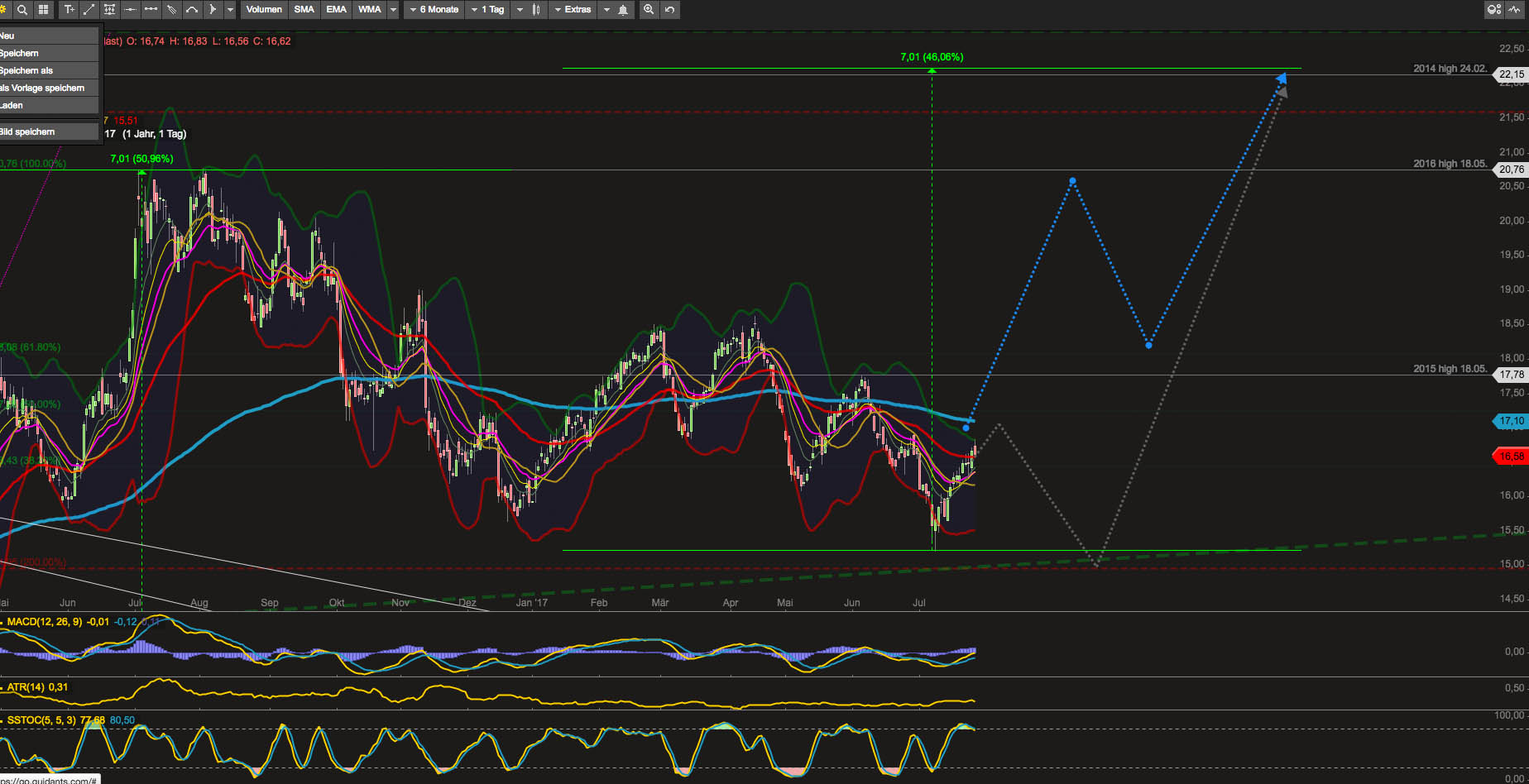Screen dimensions: 1529x784
Task: Toggle the Volumen indicator
Action: click(264, 10)
